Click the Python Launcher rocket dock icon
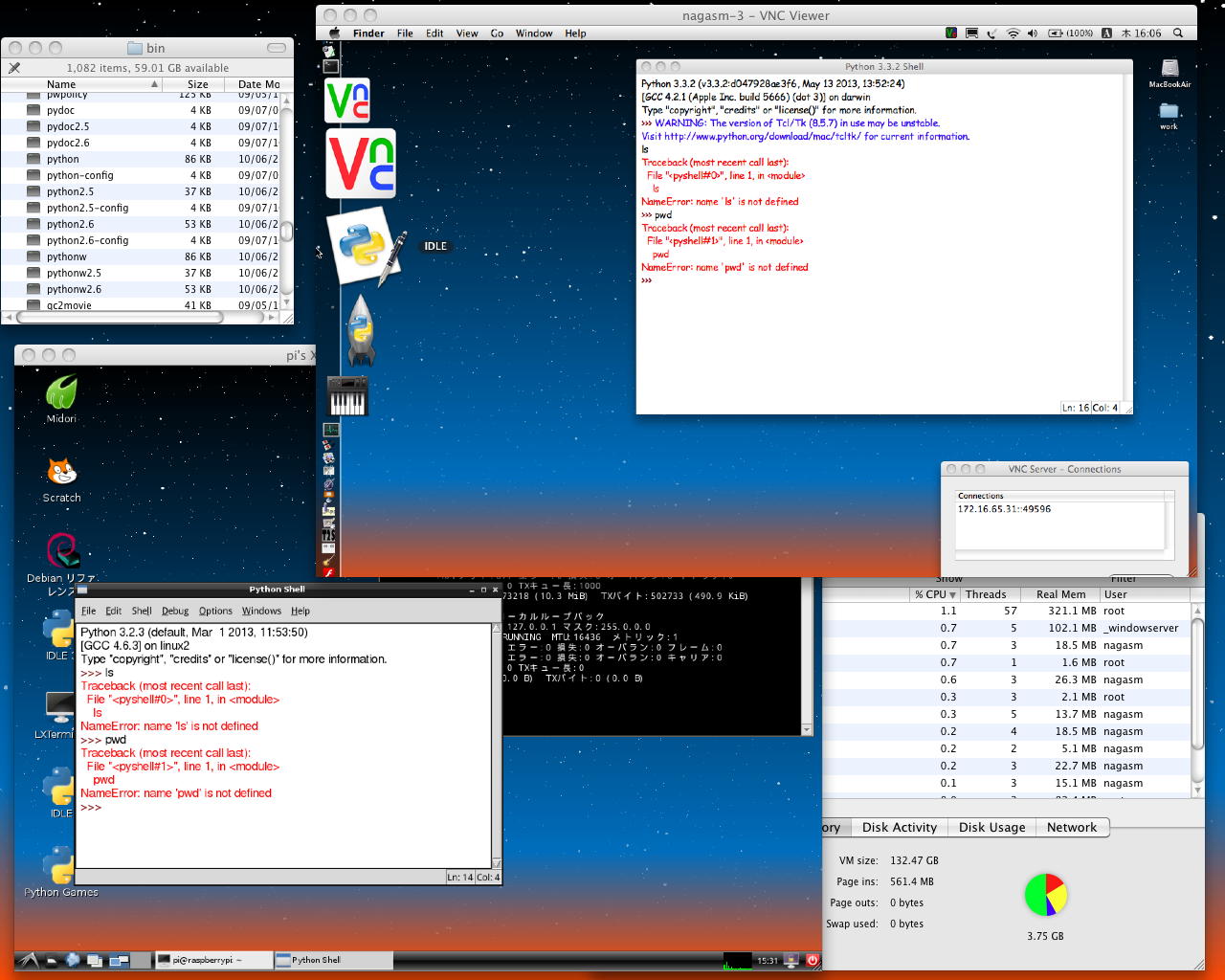This screenshot has width=1225, height=980. tap(360, 331)
